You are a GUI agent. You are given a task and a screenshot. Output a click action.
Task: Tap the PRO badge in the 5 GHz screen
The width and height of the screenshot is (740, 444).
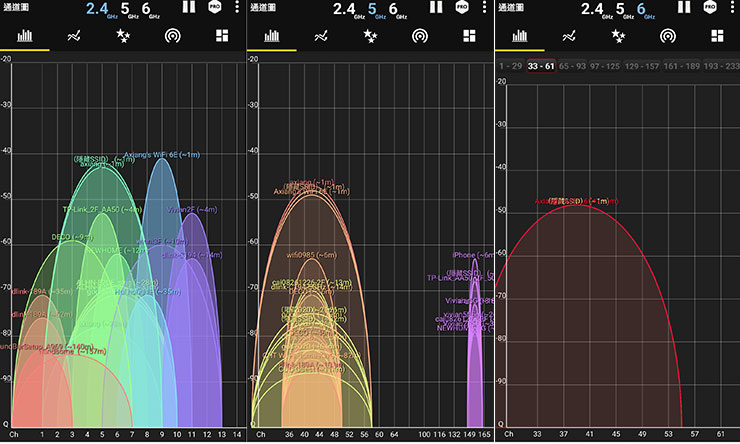tap(462, 7)
